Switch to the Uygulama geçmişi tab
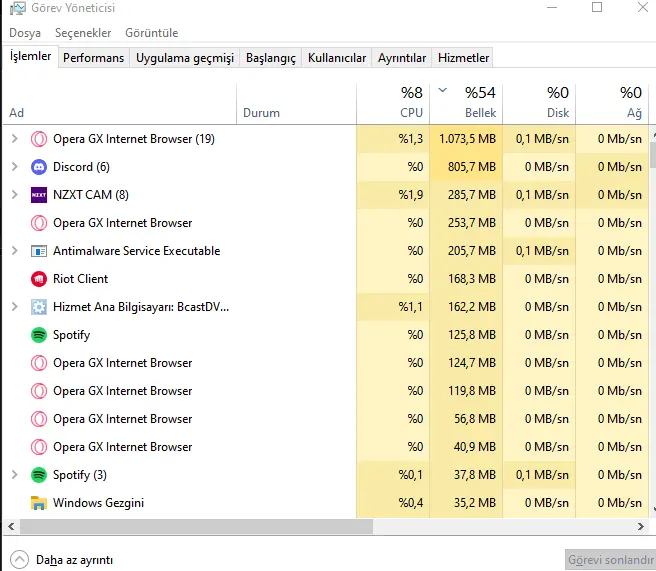656x571 pixels. click(185, 58)
